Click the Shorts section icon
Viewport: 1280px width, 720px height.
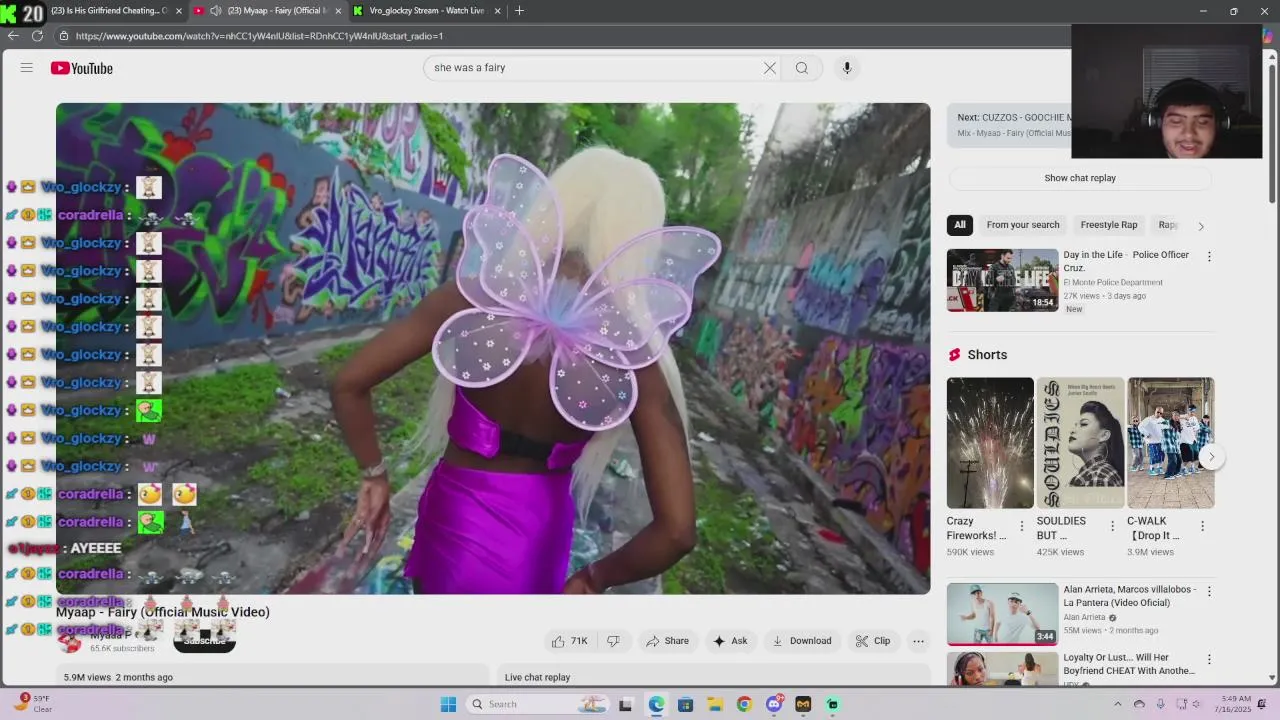(954, 355)
